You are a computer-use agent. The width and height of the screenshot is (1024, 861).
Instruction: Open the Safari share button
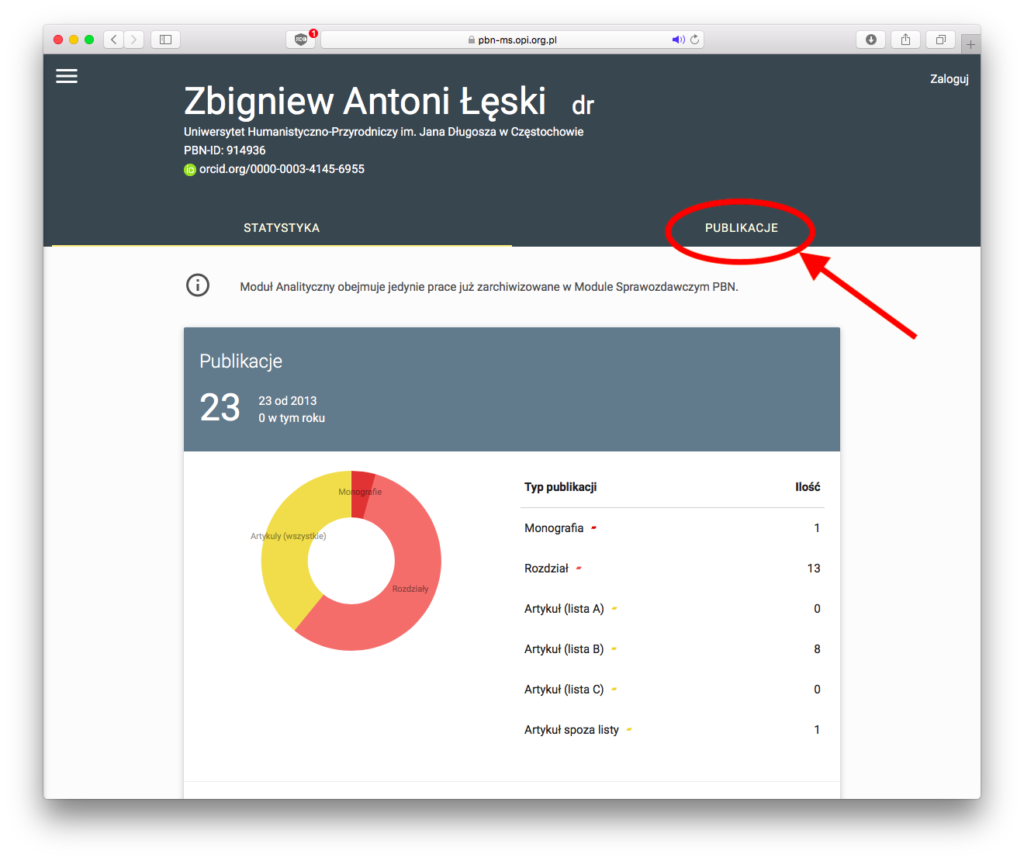[x=905, y=40]
